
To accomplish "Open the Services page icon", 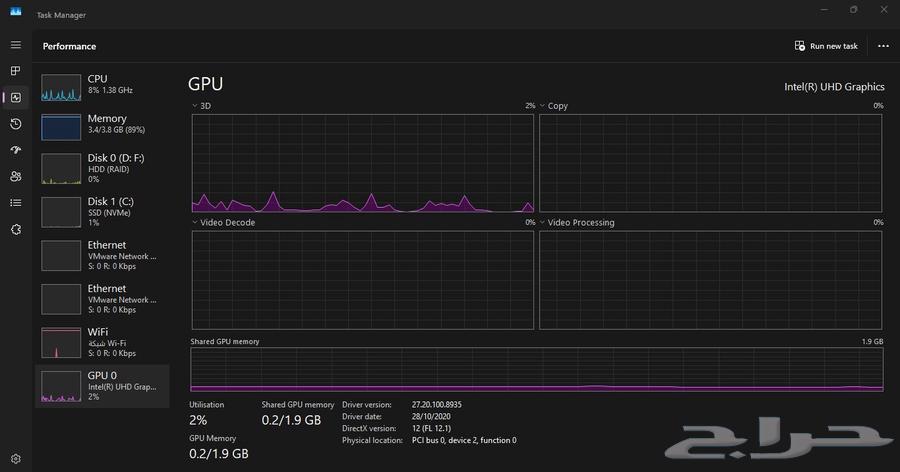I will pos(15,229).
